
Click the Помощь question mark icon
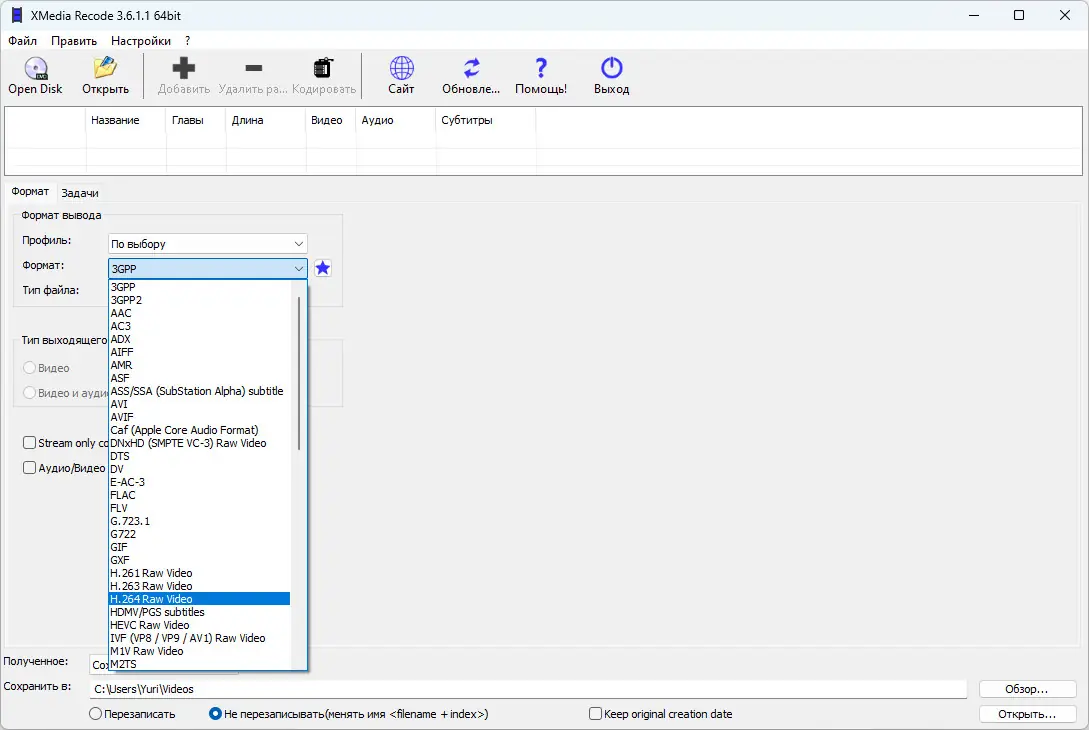coord(541,68)
